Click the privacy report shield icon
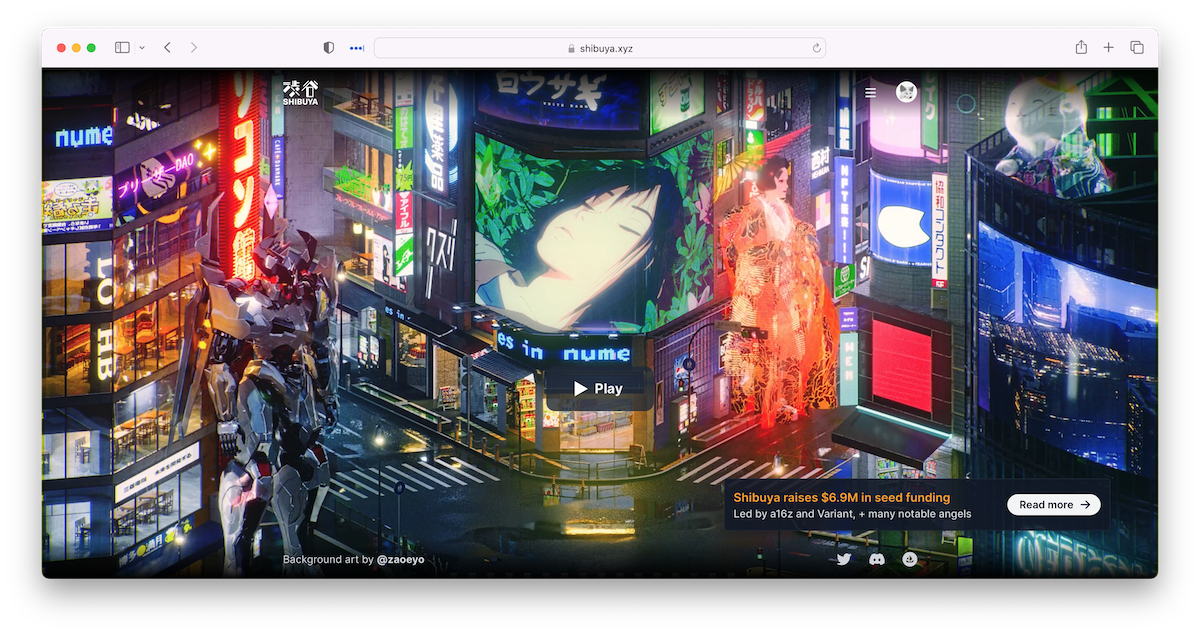Screen dimensions: 1200x634 tap(328, 48)
